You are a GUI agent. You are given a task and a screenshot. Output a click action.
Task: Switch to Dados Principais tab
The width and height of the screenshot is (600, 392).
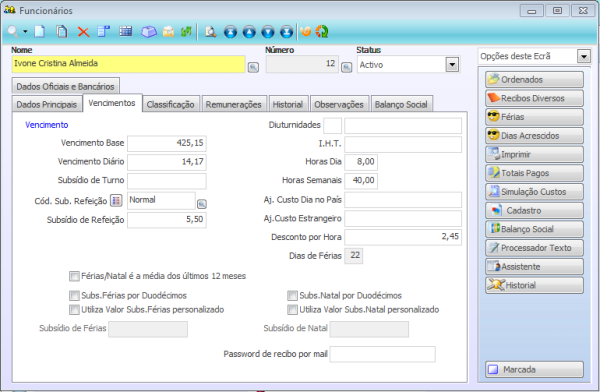click(x=47, y=104)
